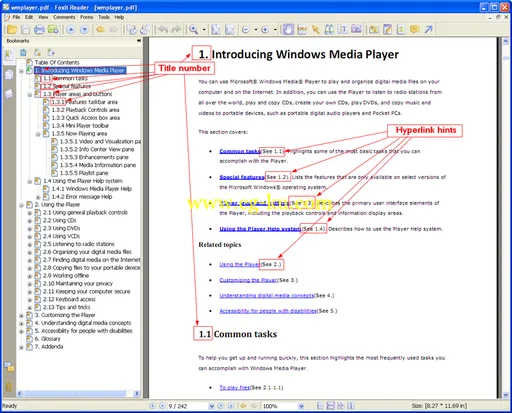Click the bookmarks panel horizontal scrollbar
Screen dimensions: 512x413
click(x=78, y=394)
